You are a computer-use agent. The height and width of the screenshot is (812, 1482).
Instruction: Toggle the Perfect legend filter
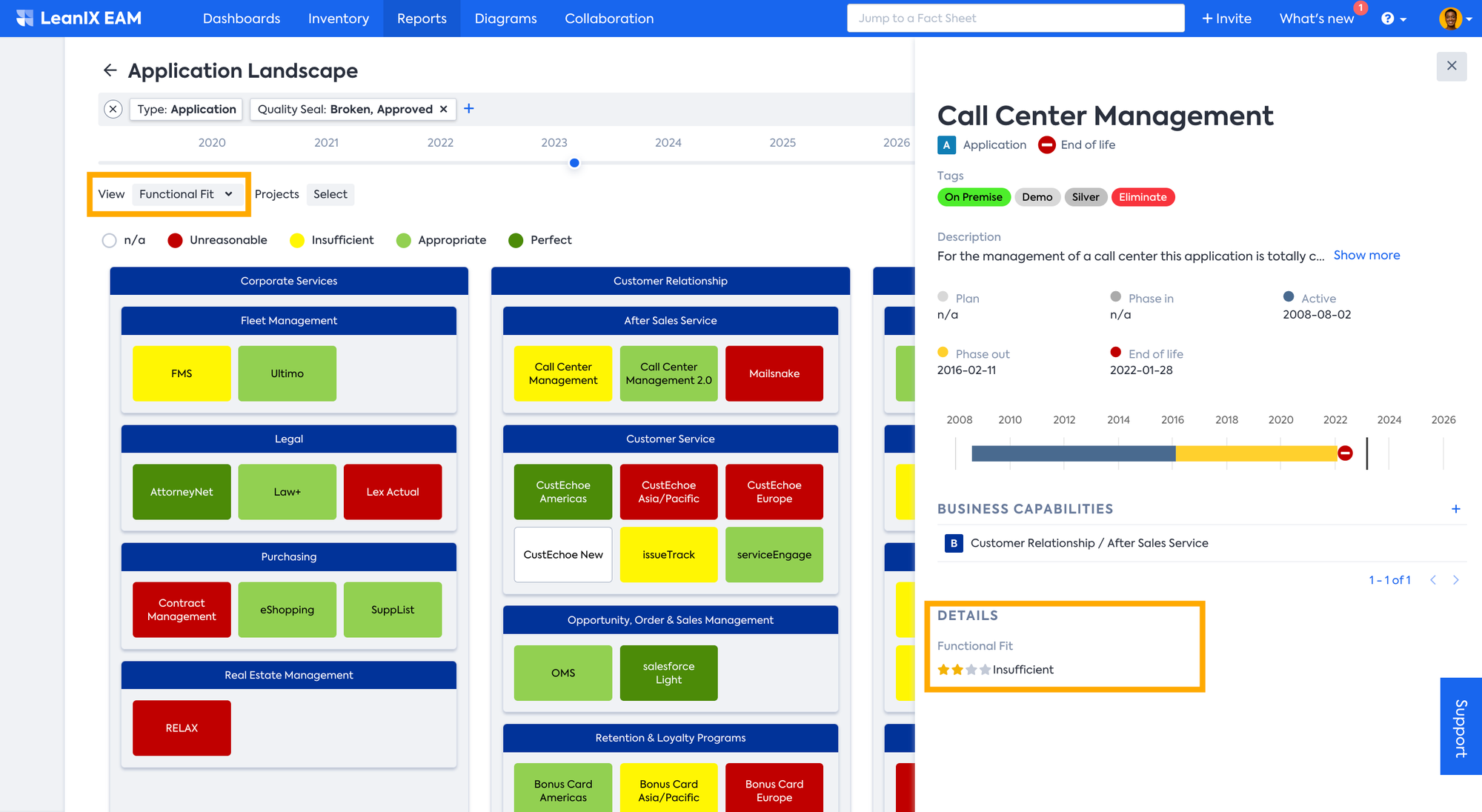pyautogui.click(x=516, y=240)
